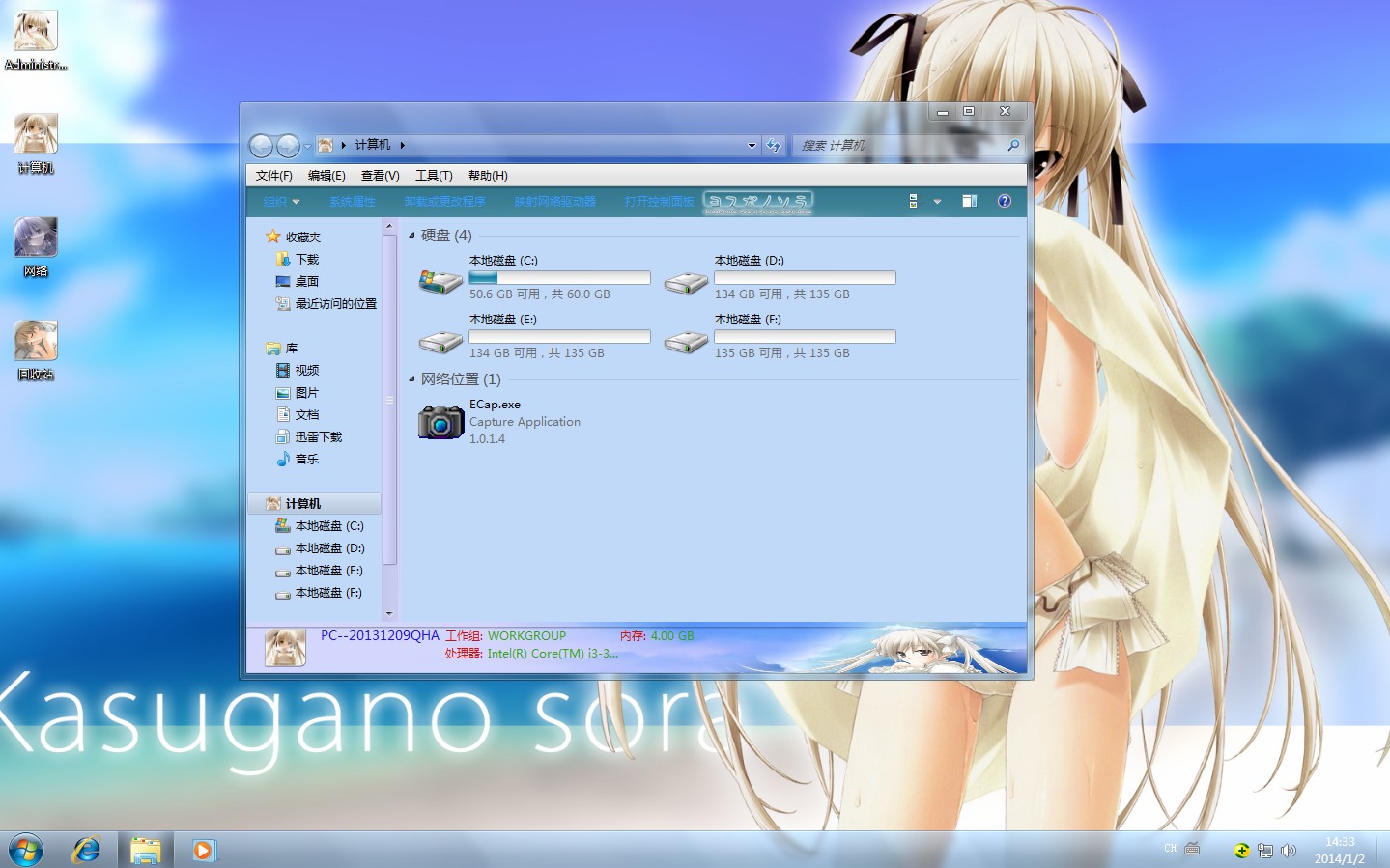The height and width of the screenshot is (868, 1390).
Task: Open 最近访问的位置
Action: (x=335, y=304)
